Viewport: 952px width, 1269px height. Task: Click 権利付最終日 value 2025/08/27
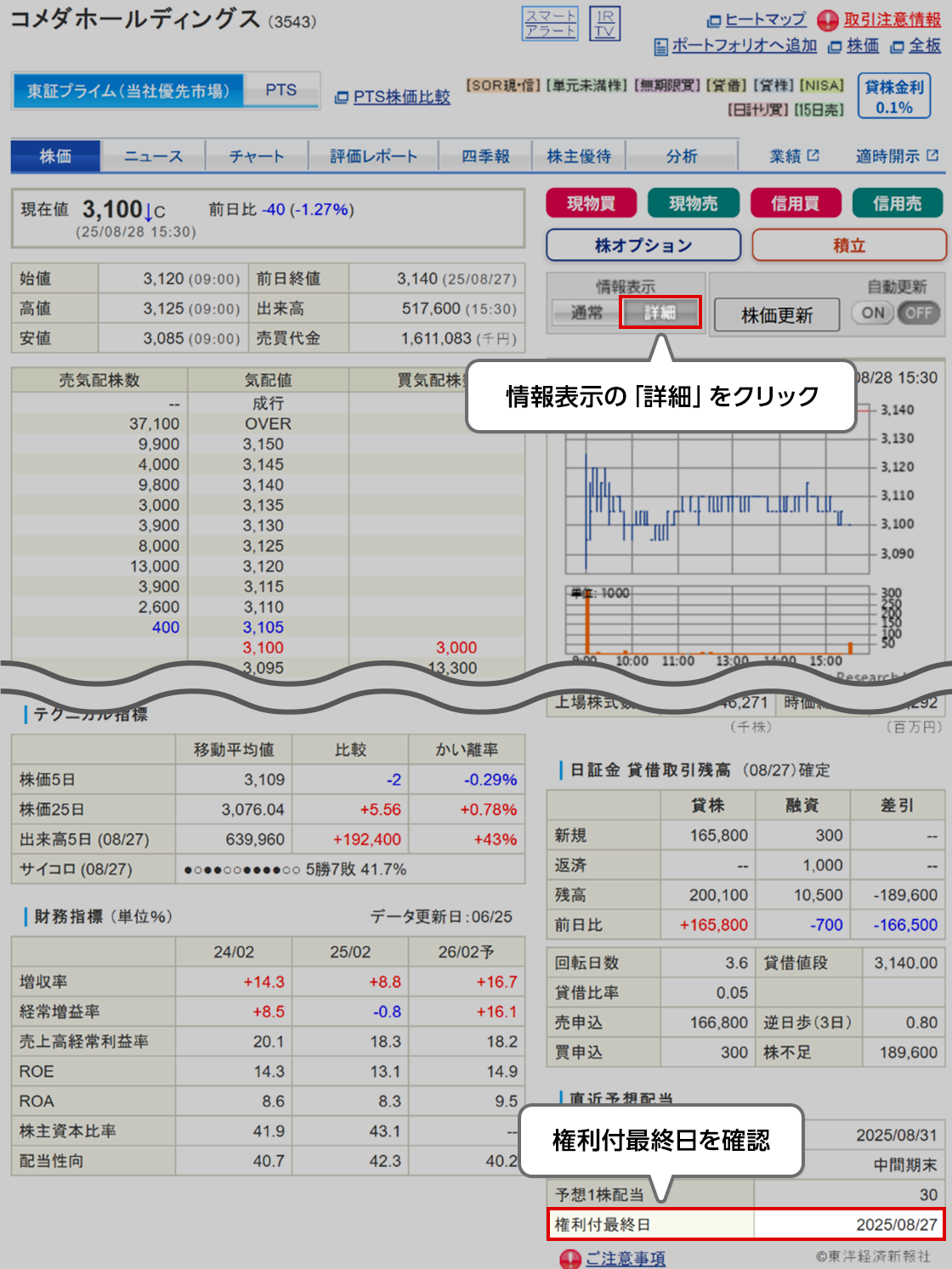pos(897,1224)
